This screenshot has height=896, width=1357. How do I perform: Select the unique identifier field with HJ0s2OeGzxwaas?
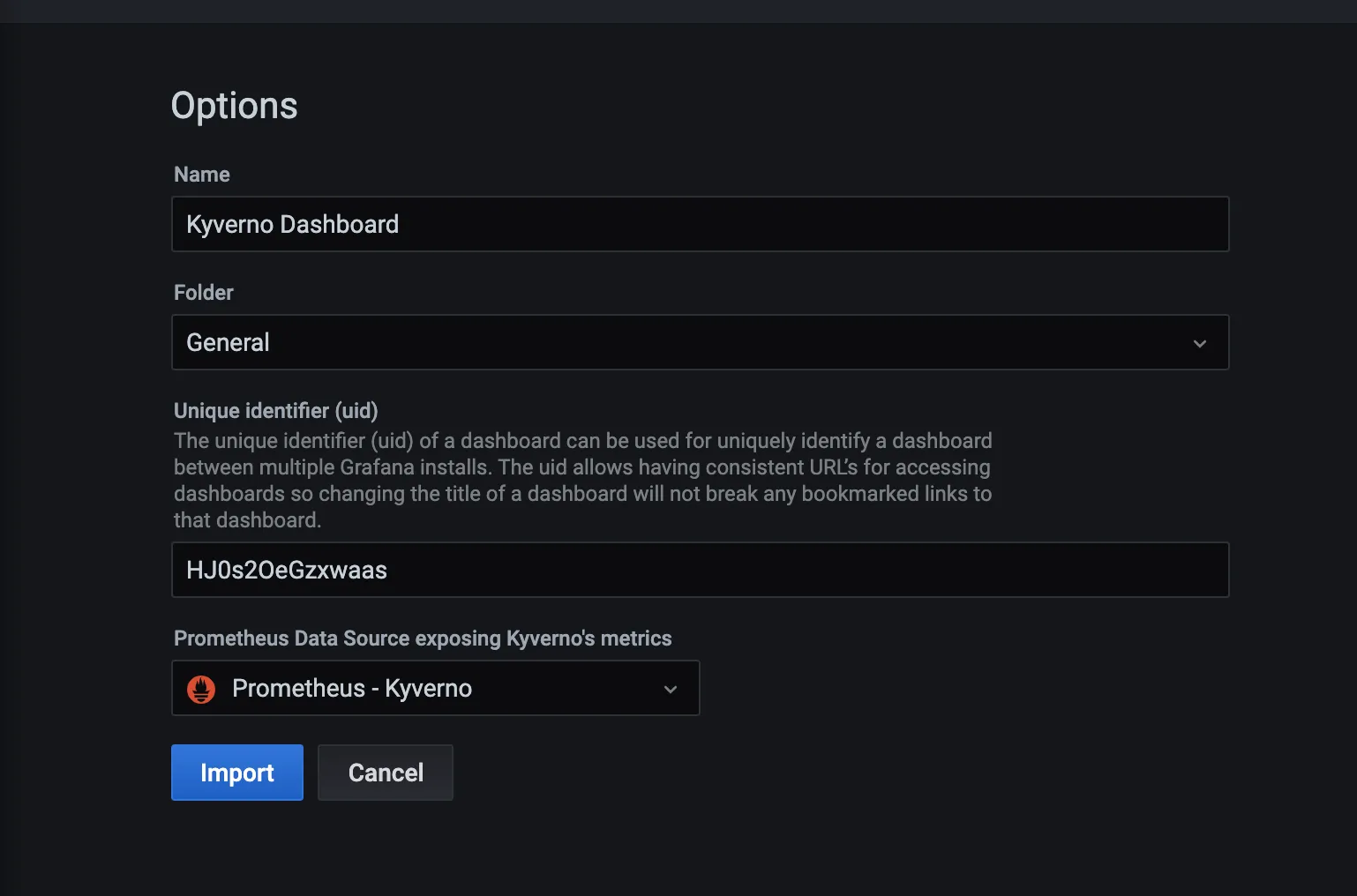[700, 570]
